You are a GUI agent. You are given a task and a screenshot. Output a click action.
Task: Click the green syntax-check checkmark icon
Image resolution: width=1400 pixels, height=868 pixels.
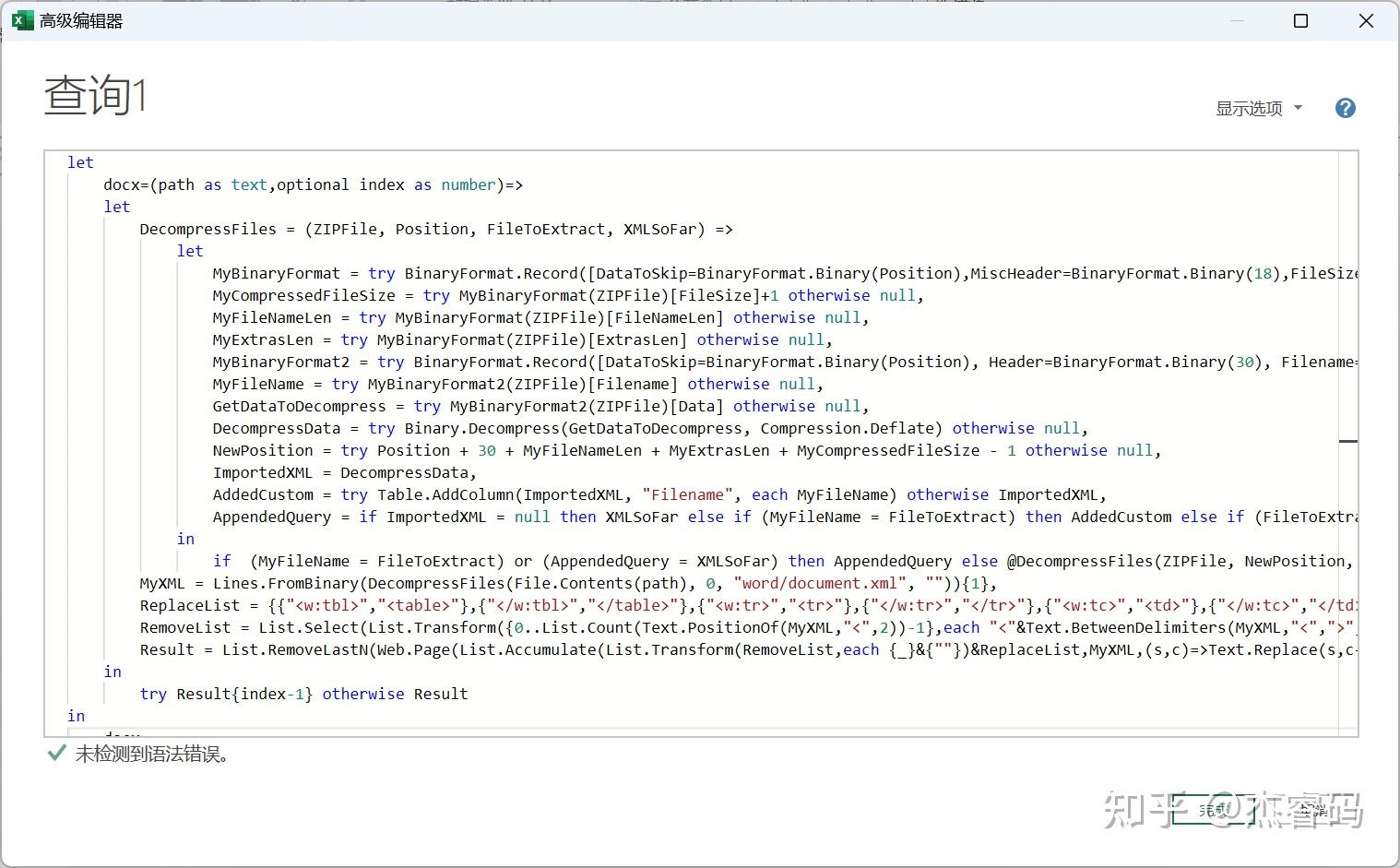tap(55, 754)
